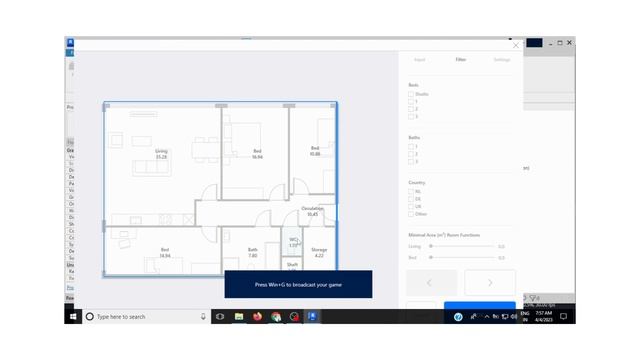The width and height of the screenshot is (640, 360).
Task: Close the floor plan dialog with the X
Action: click(x=516, y=45)
